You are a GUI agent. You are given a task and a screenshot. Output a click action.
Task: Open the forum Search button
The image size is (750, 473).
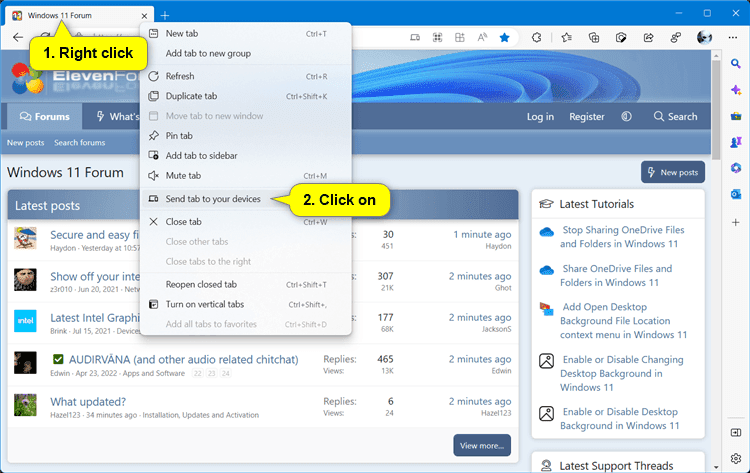point(675,117)
